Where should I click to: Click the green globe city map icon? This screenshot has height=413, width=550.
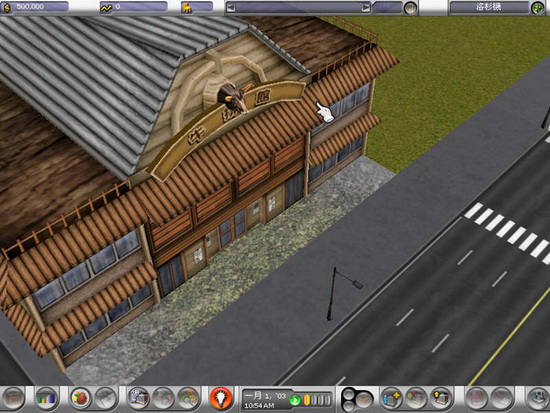point(537,8)
